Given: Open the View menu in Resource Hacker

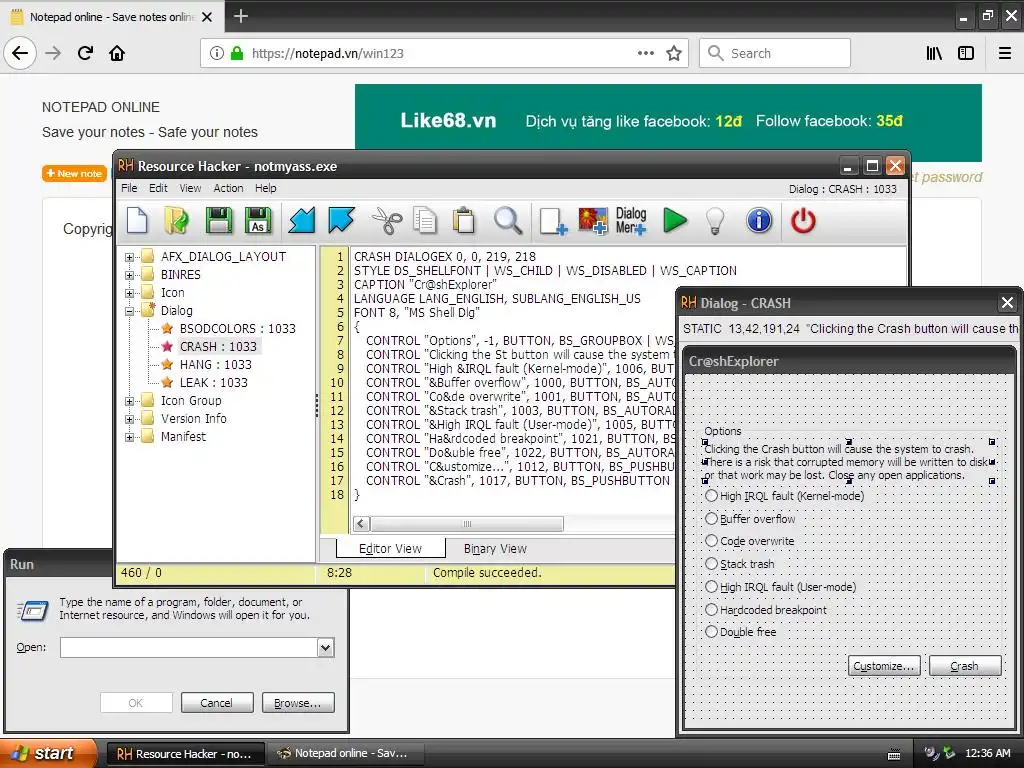Looking at the screenshot, I should click(x=190, y=188).
